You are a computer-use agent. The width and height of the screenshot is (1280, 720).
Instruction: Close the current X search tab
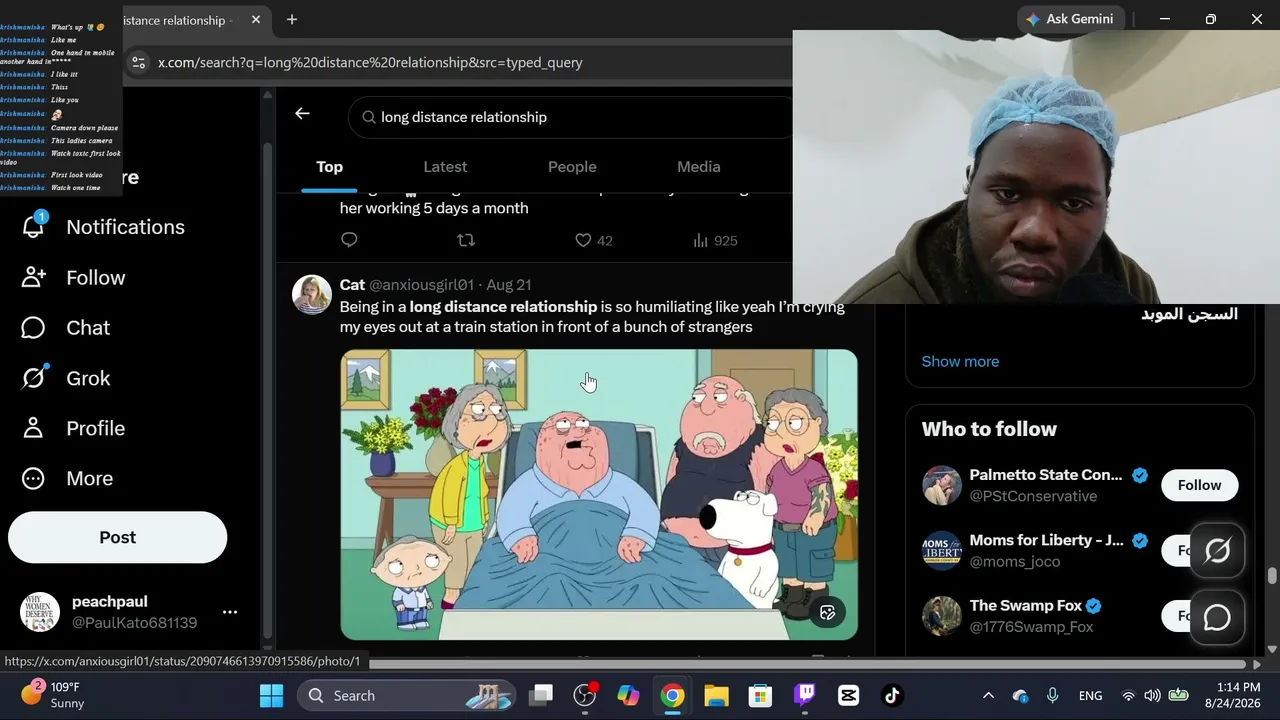coord(256,19)
